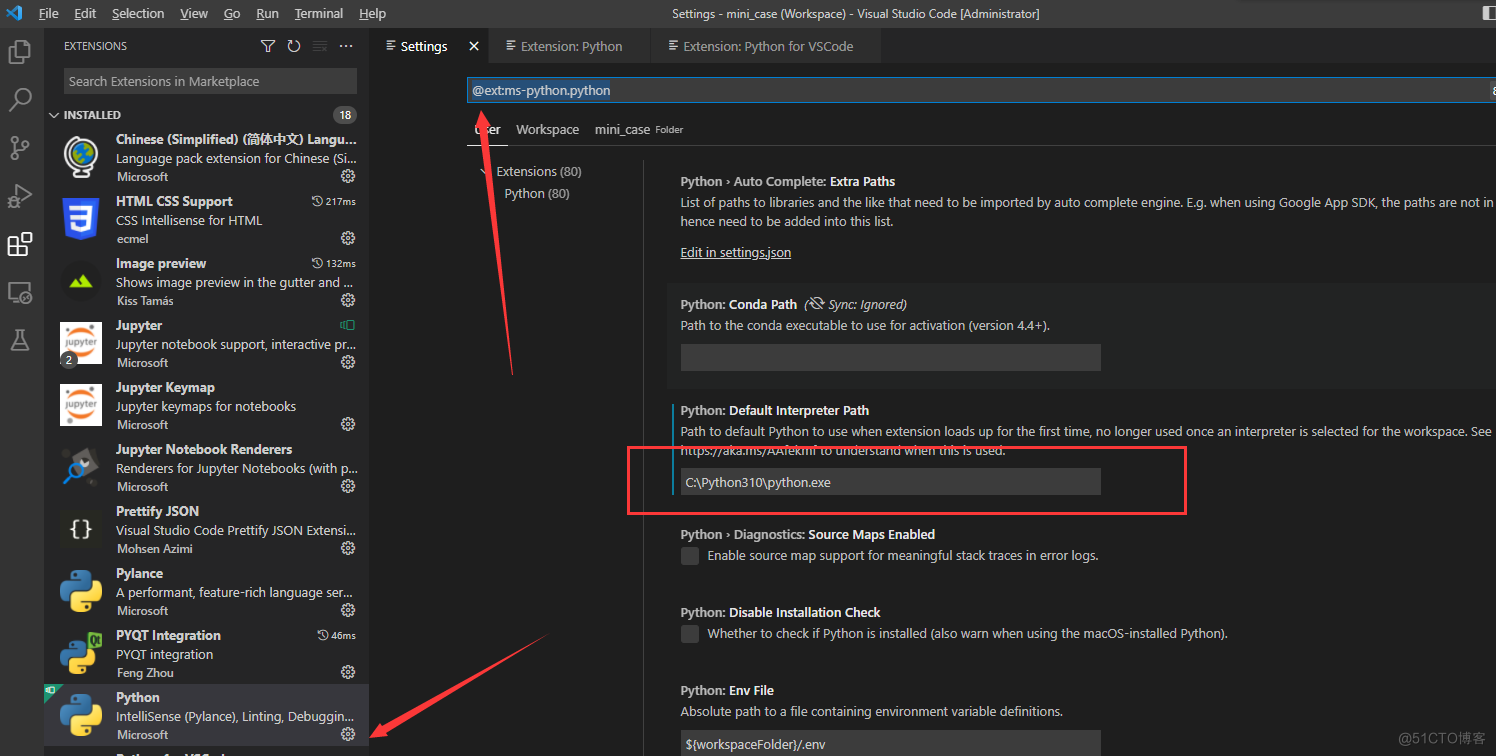Screen dimensions: 1496x756
Task: Click Edit in settings.json link
Action: 736,253
